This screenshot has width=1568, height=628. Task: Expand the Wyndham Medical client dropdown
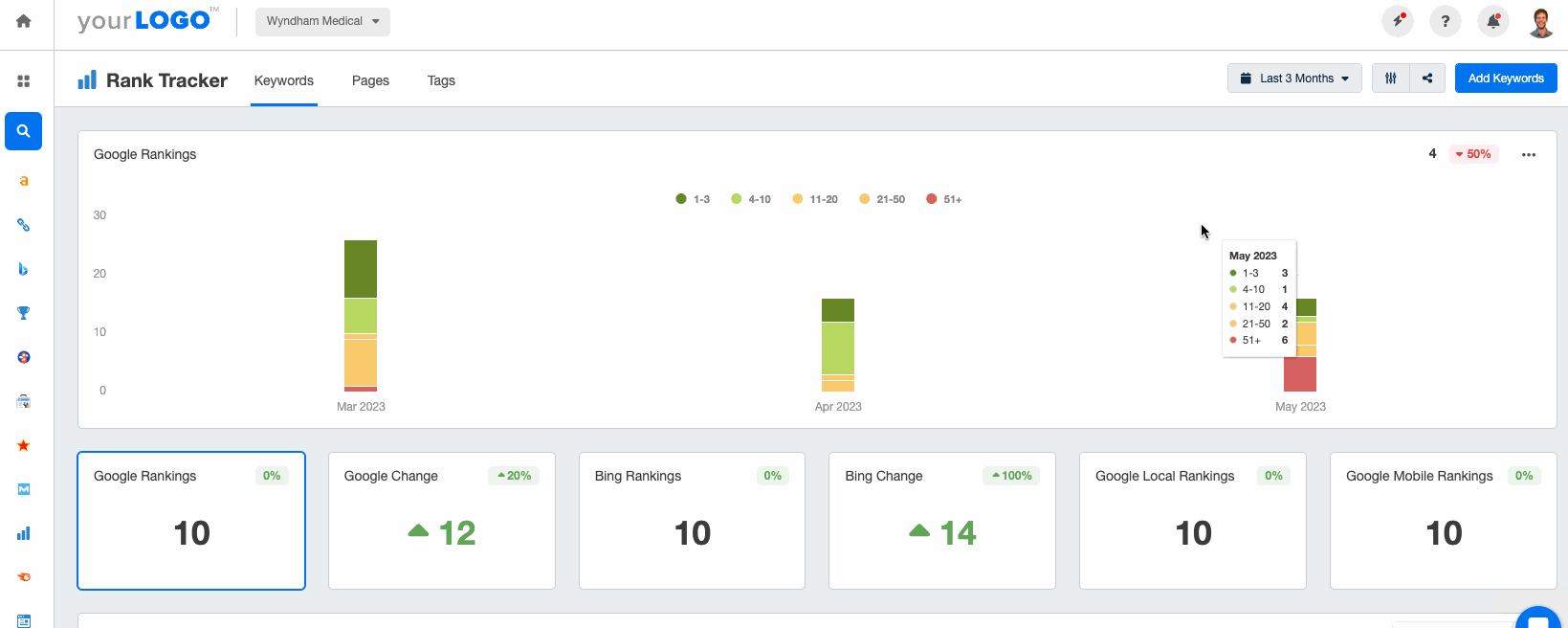point(322,21)
